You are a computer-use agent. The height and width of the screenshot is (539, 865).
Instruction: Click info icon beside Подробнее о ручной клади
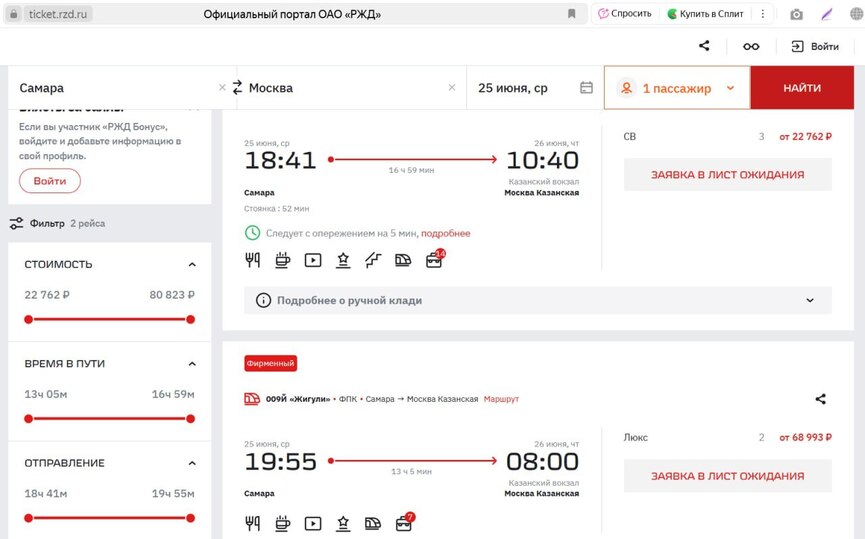pyautogui.click(x=263, y=301)
